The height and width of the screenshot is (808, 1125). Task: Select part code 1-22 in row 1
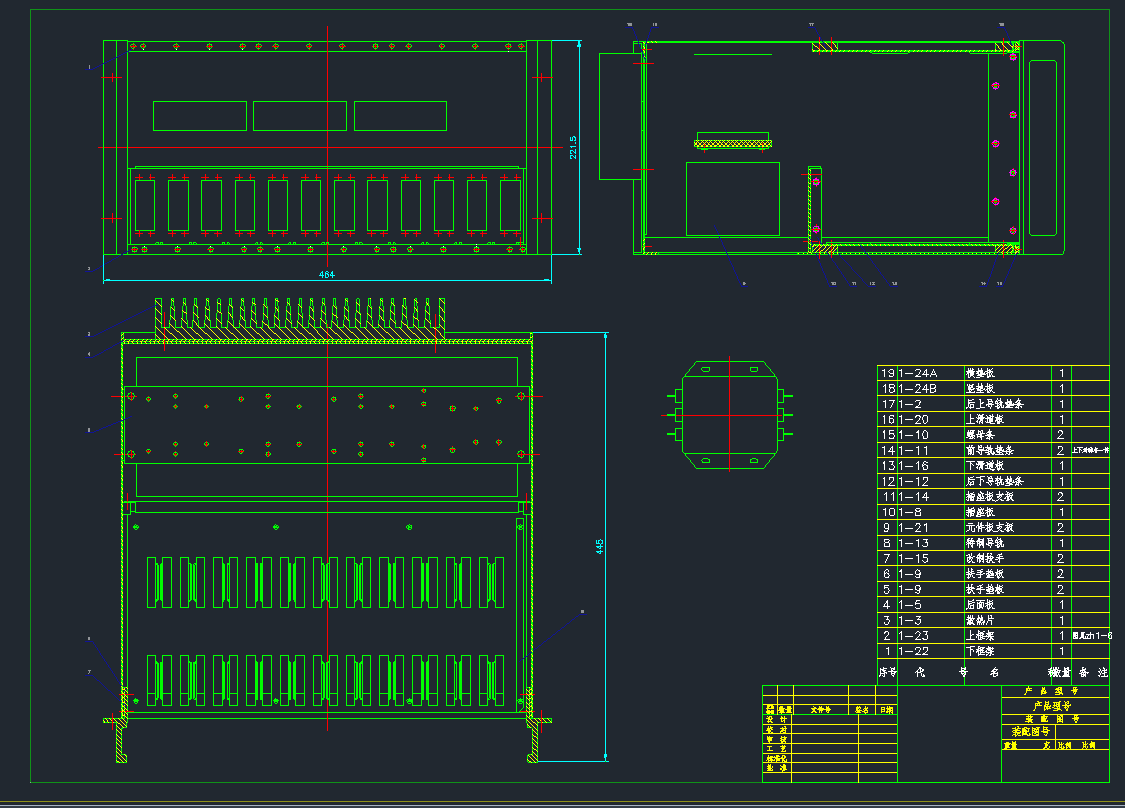tap(914, 651)
